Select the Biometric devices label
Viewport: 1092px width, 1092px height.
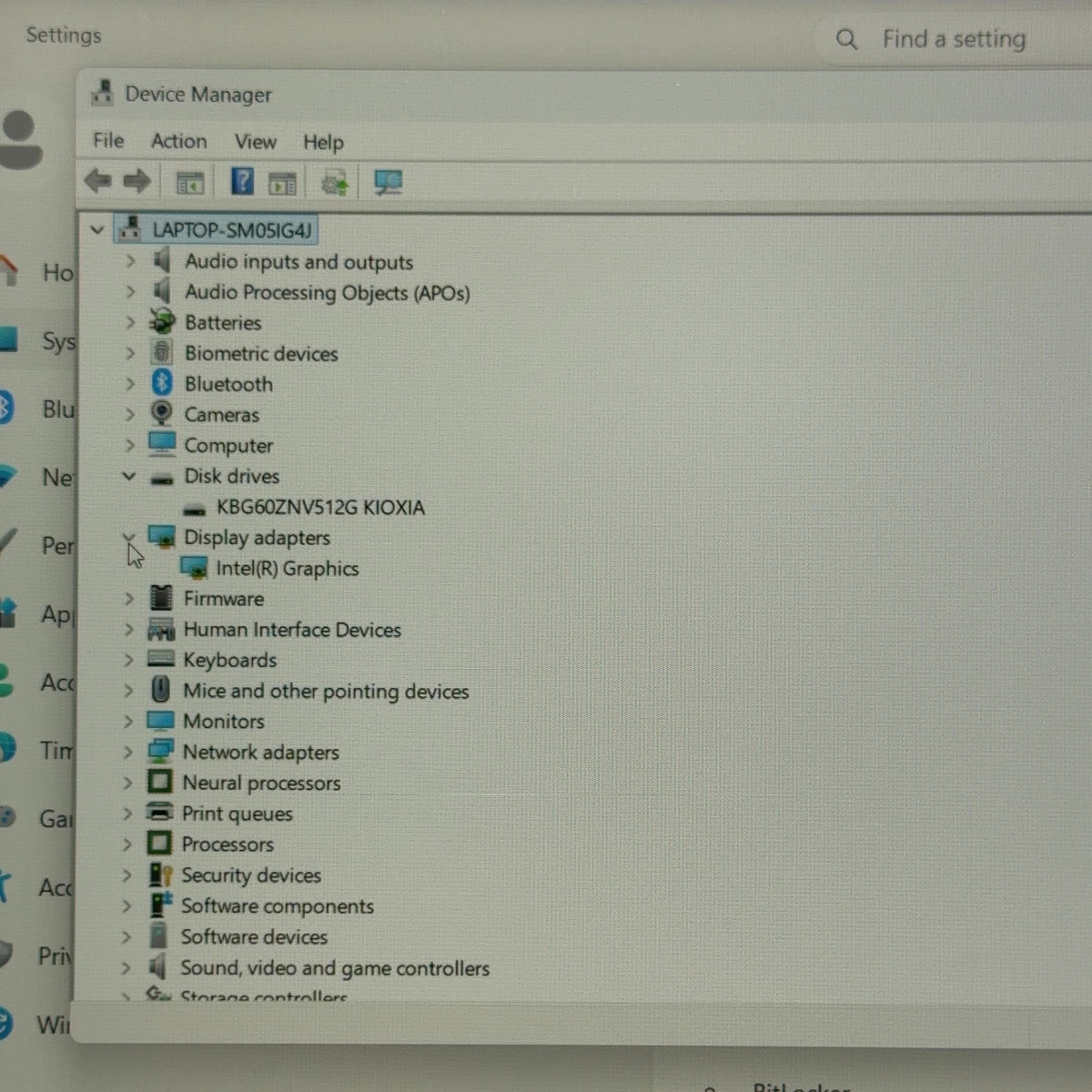261,353
